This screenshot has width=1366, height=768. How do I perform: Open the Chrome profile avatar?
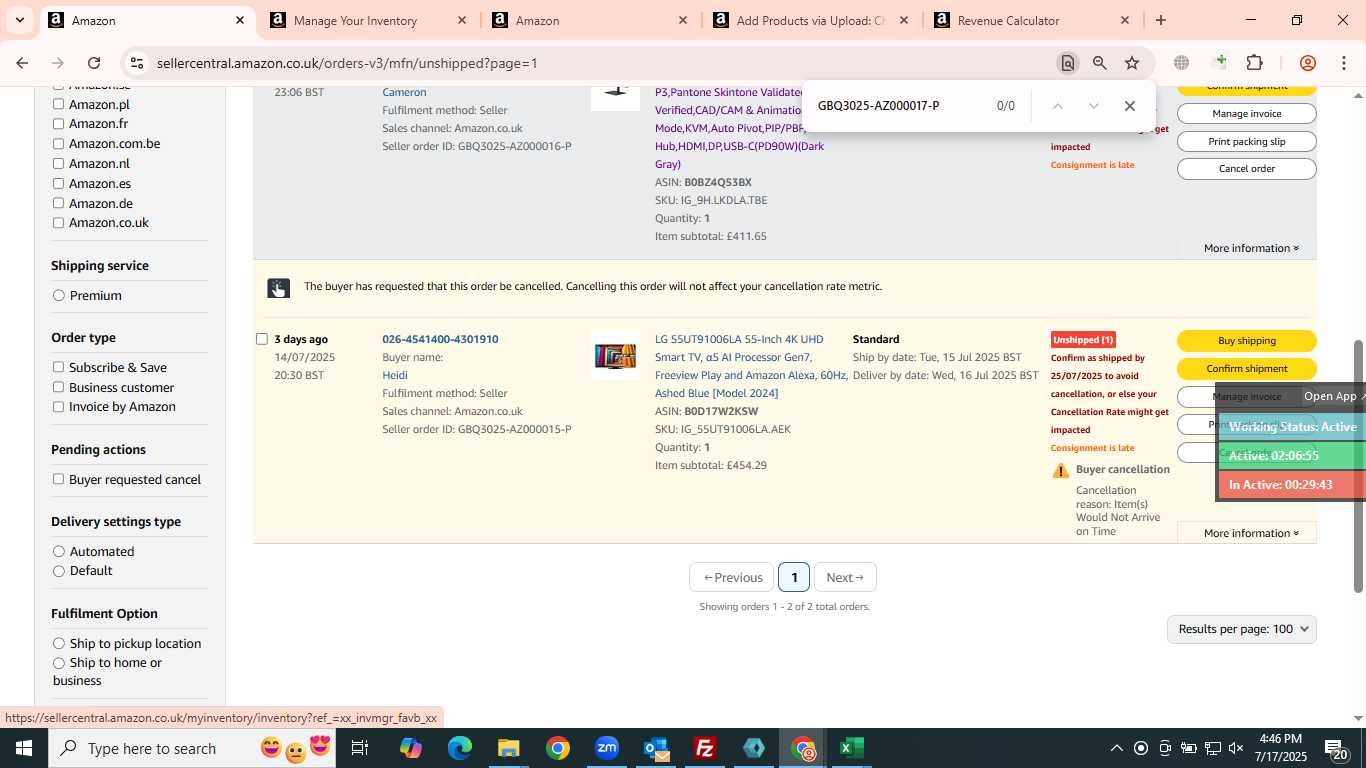pyautogui.click(x=1308, y=63)
